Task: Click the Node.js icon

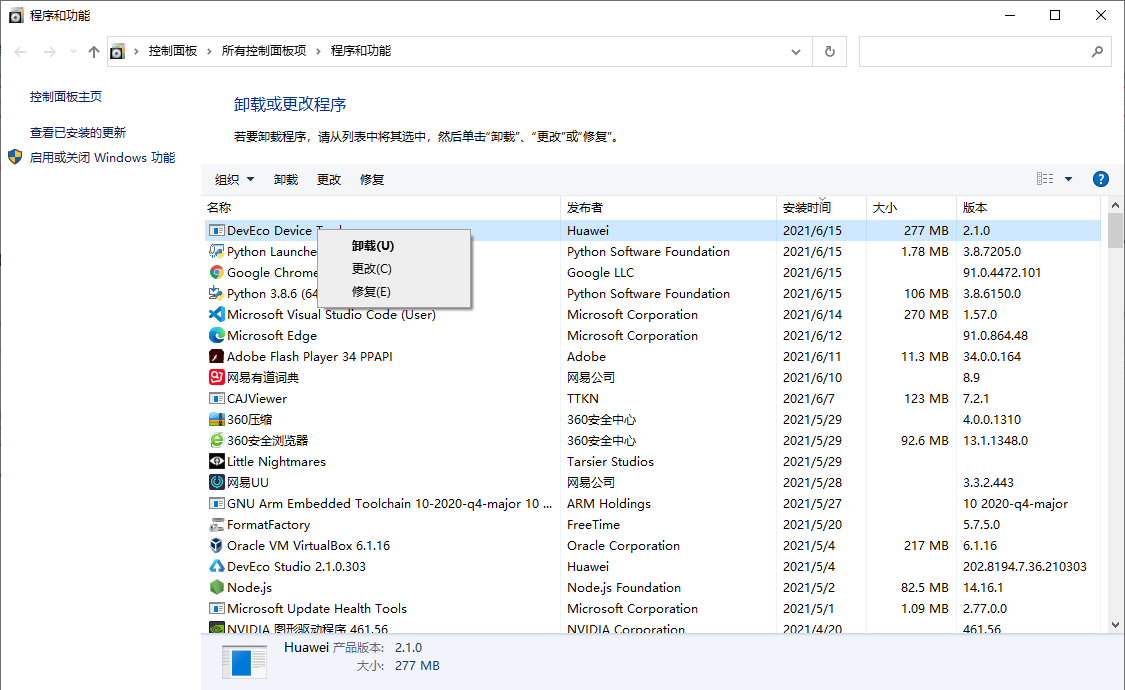Action: pos(216,587)
